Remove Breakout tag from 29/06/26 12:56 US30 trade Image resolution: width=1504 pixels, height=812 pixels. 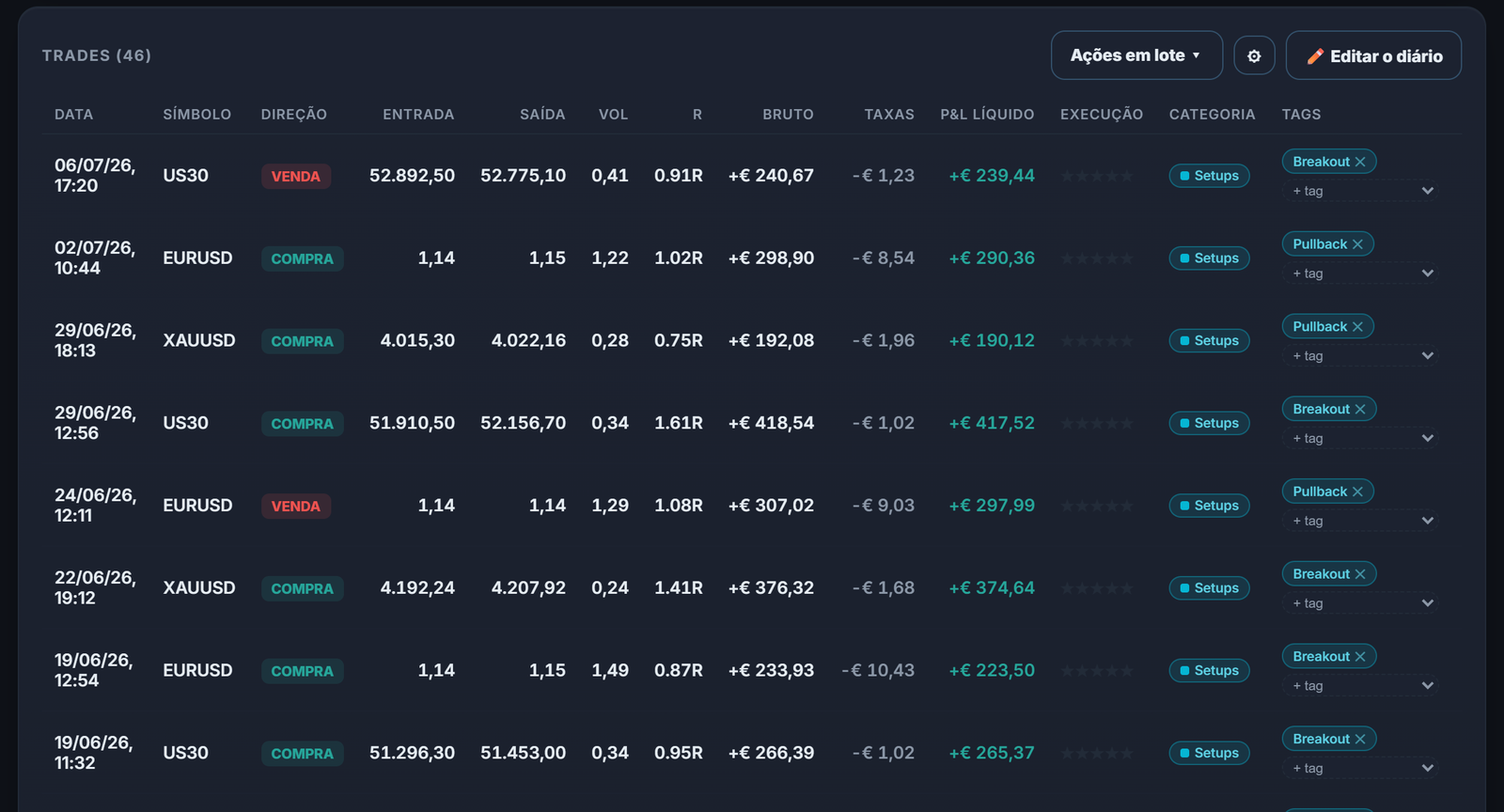pyautogui.click(x=1360, y=409)
